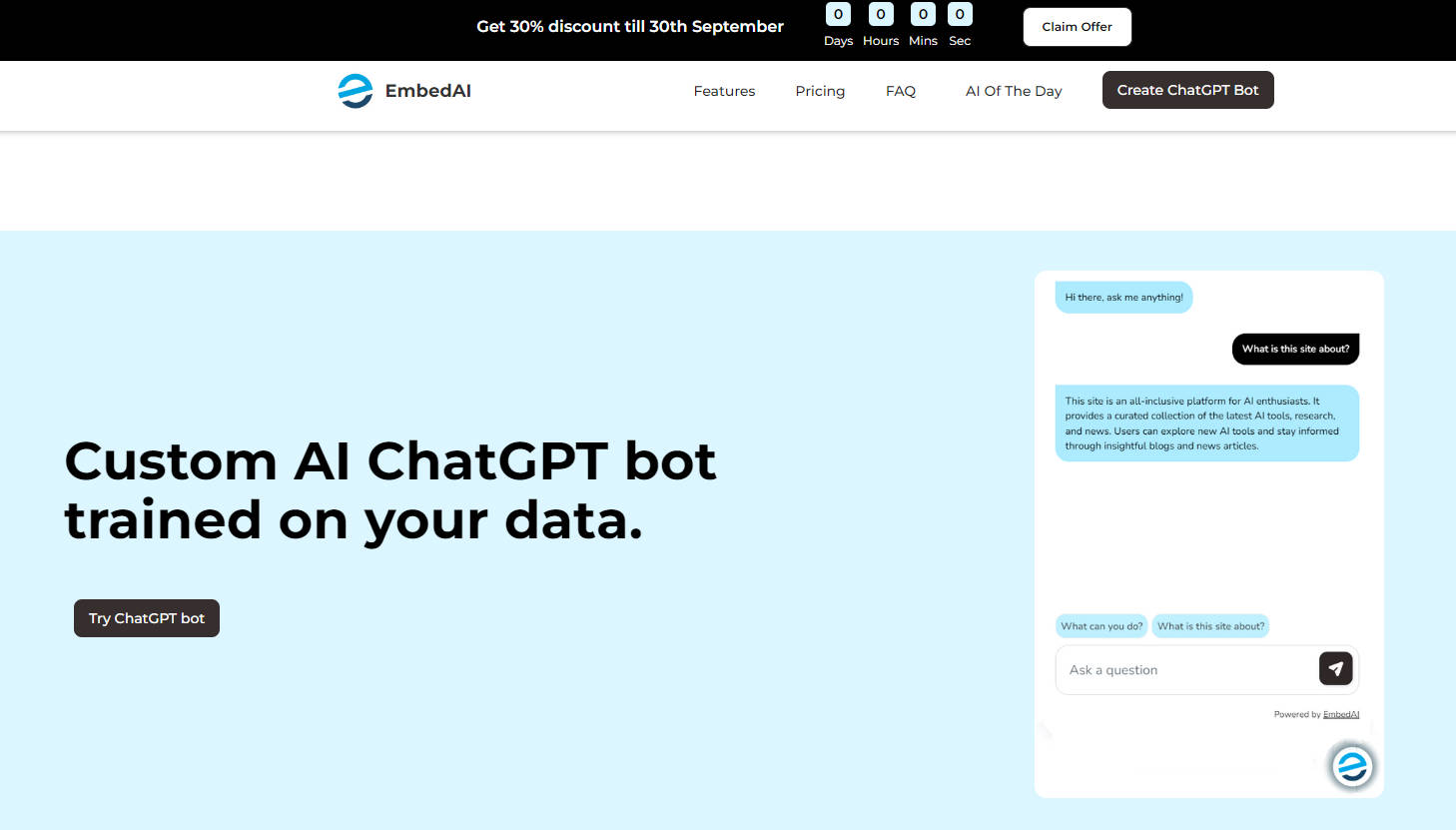The width and height of the screenshot is (1456, 830).
Task: Open the FAQ navigation link
Action: 901,91
